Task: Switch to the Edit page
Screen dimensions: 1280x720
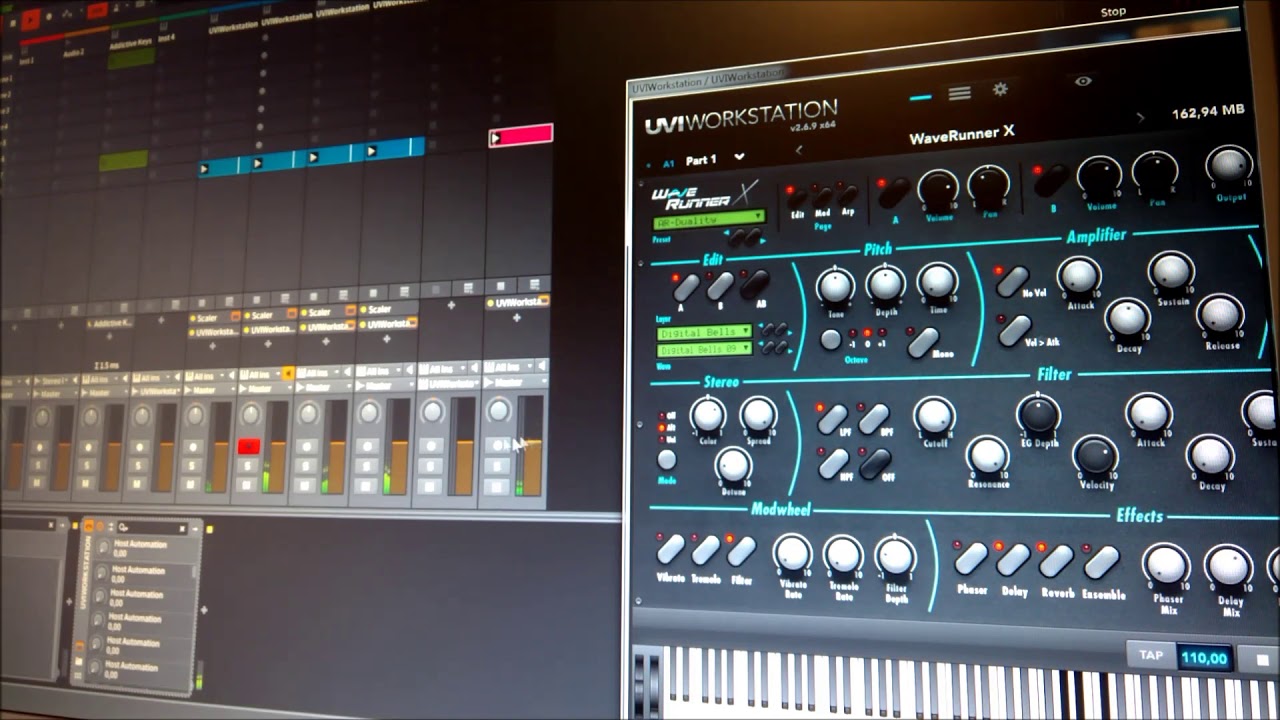Action: 798,196
